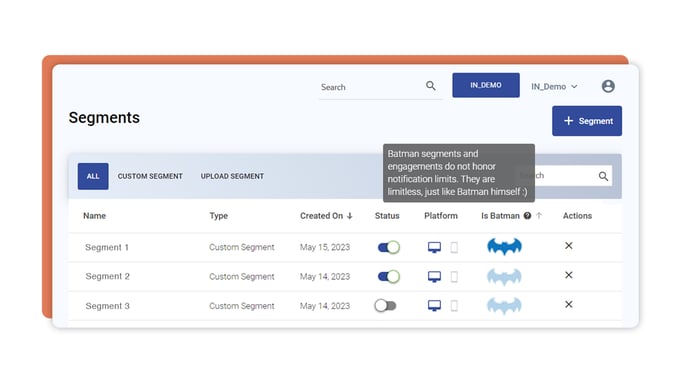The image size is (681, 383).
Task: Click the Is Batman help question icon
Action: tap(527, 215)
